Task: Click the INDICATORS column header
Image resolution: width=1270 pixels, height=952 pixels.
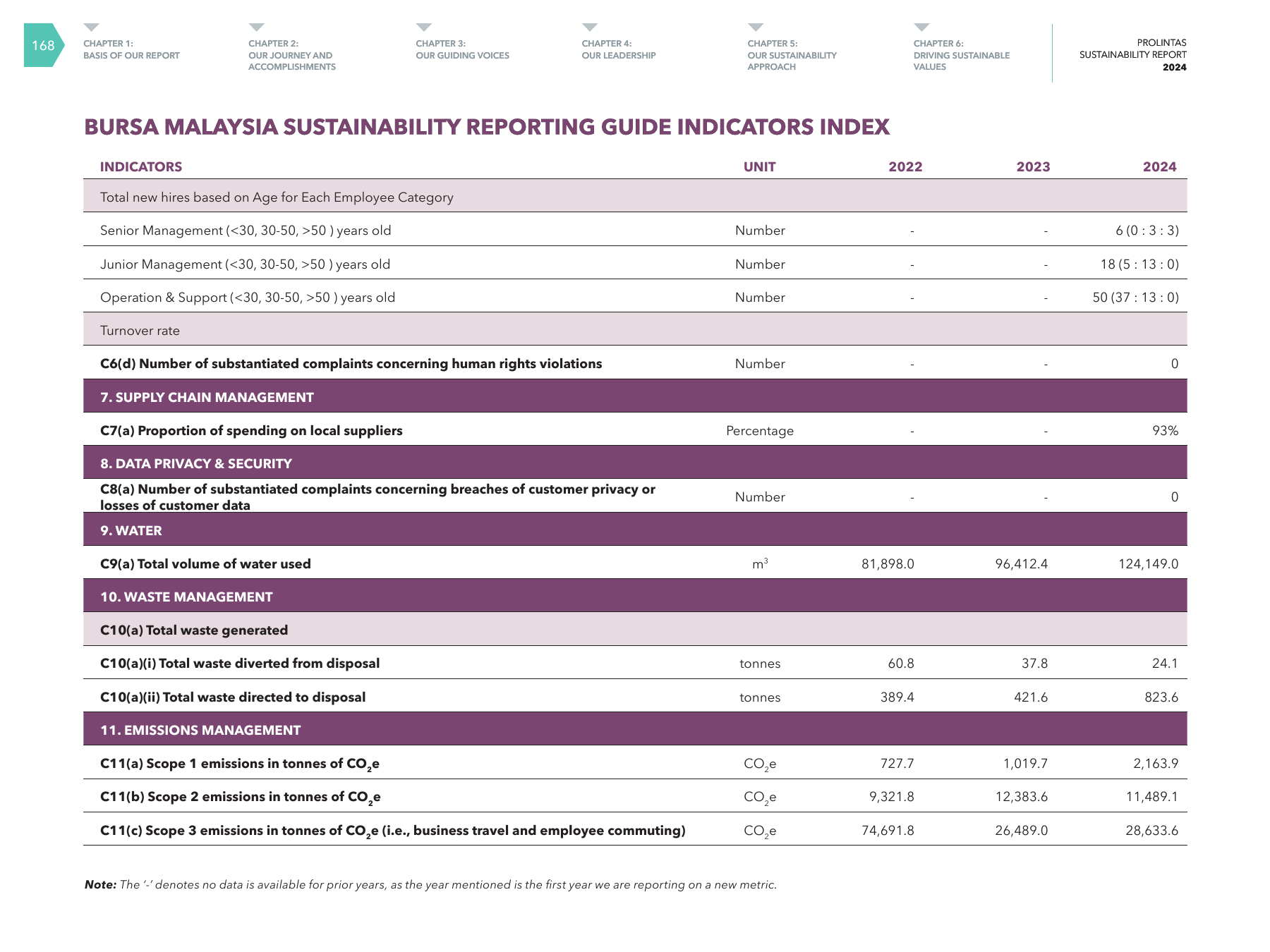Action: pos(141,167)
